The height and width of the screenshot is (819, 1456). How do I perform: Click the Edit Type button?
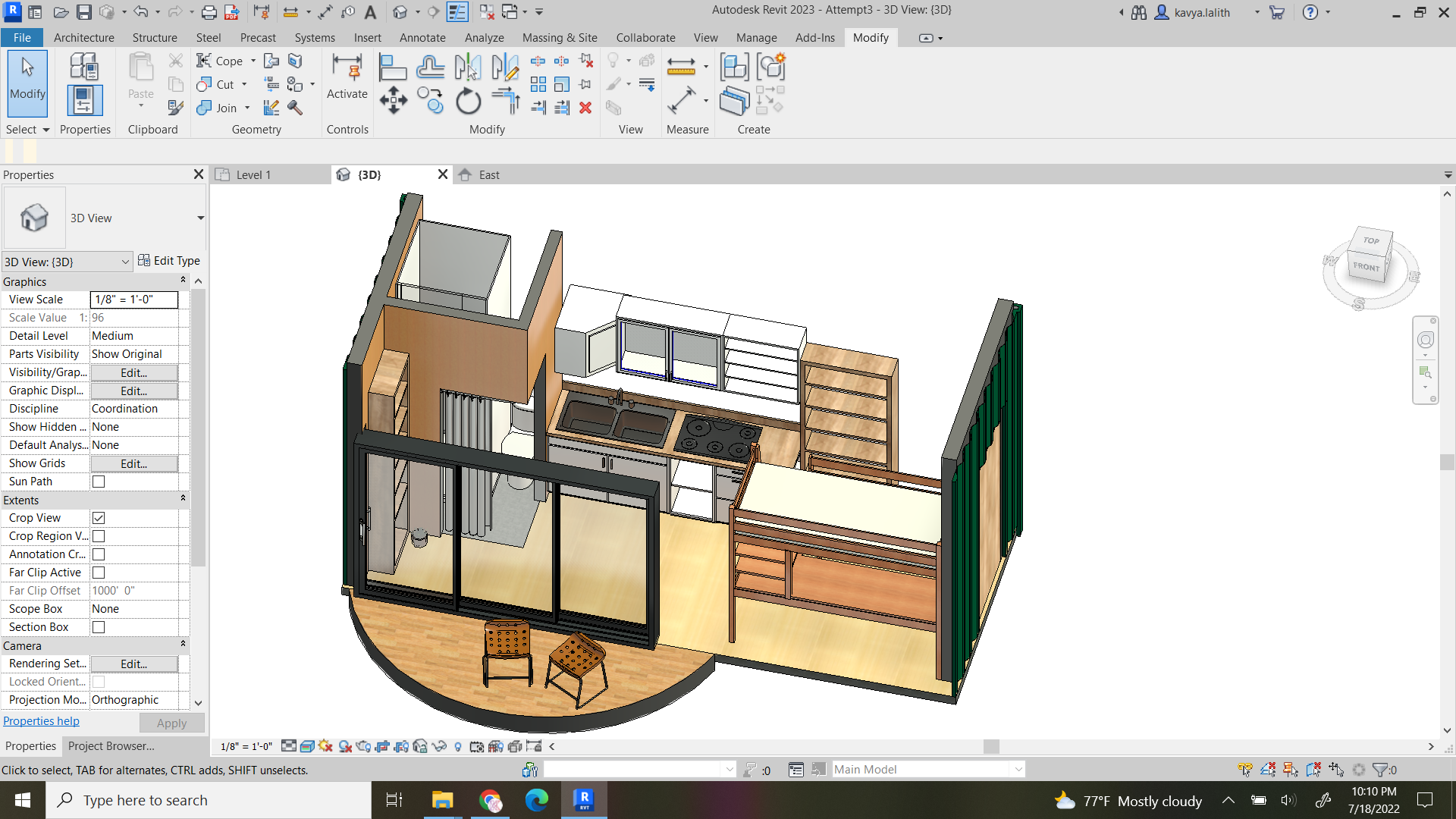pyautogui.click(x=169, y=261)
